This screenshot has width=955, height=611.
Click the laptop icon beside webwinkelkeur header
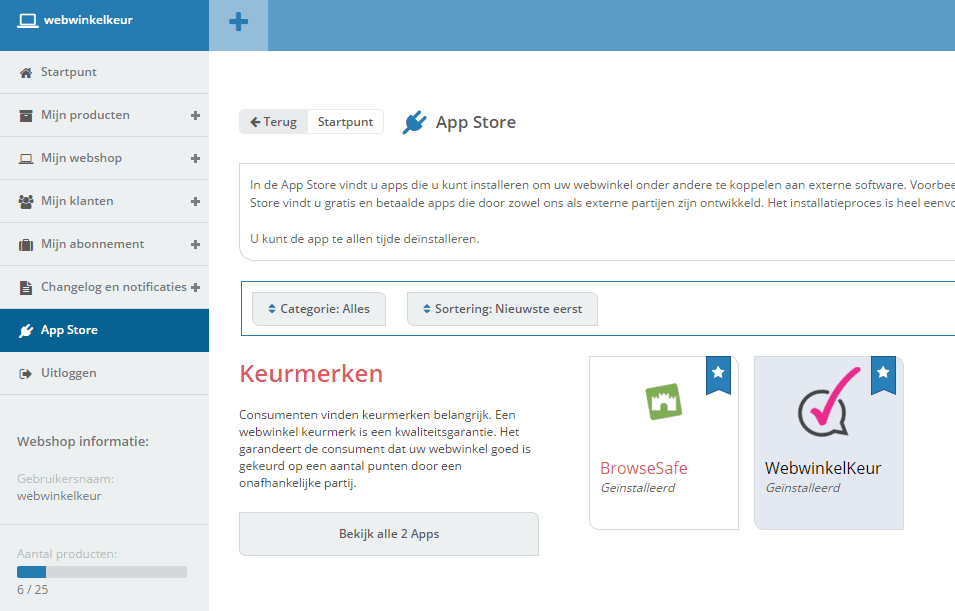tap(27, 20)
